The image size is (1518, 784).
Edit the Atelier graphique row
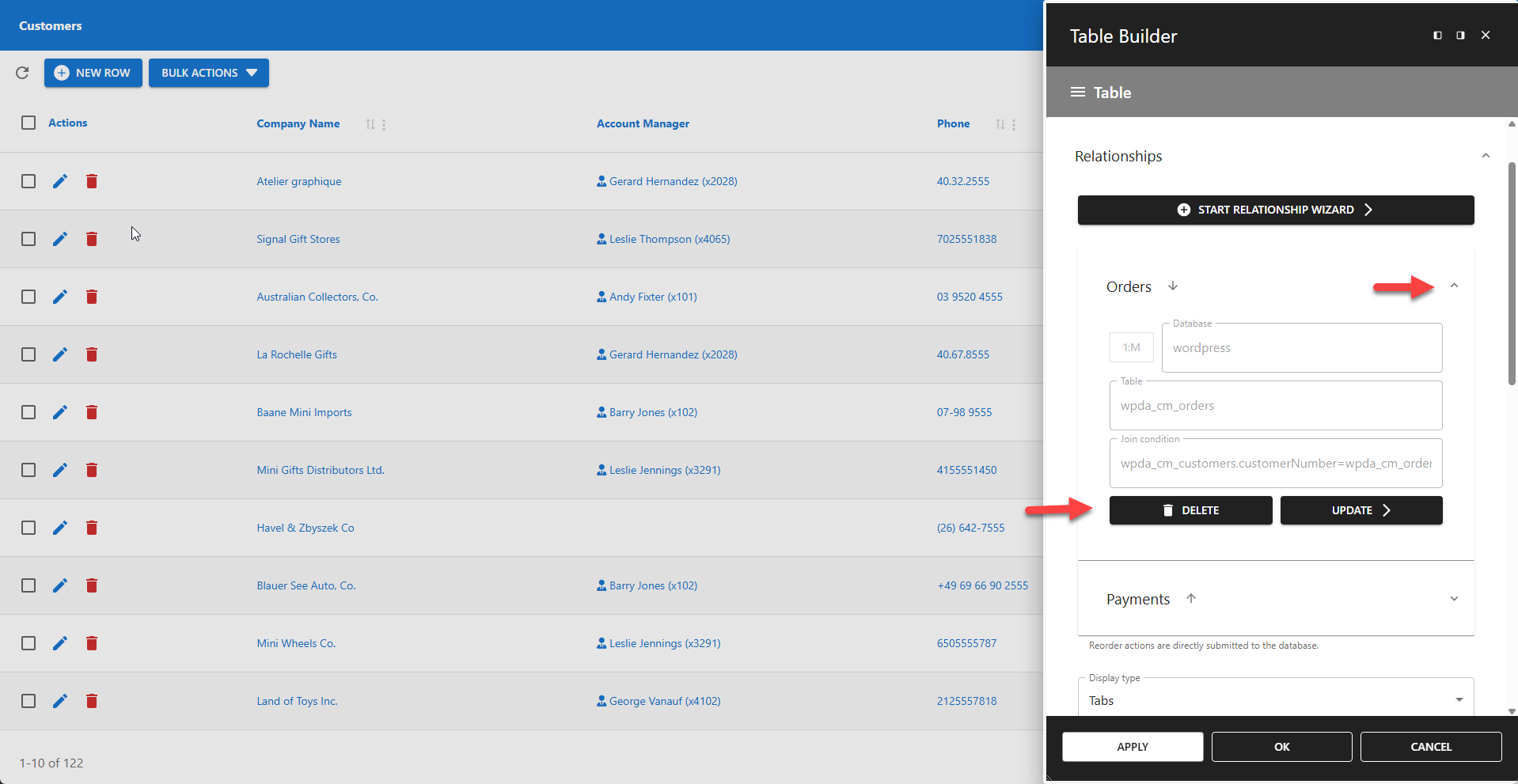60,181
